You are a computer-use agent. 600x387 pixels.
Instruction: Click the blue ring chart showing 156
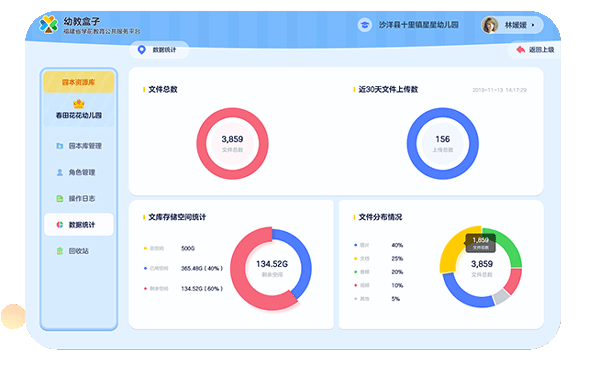tap(443, 144)
